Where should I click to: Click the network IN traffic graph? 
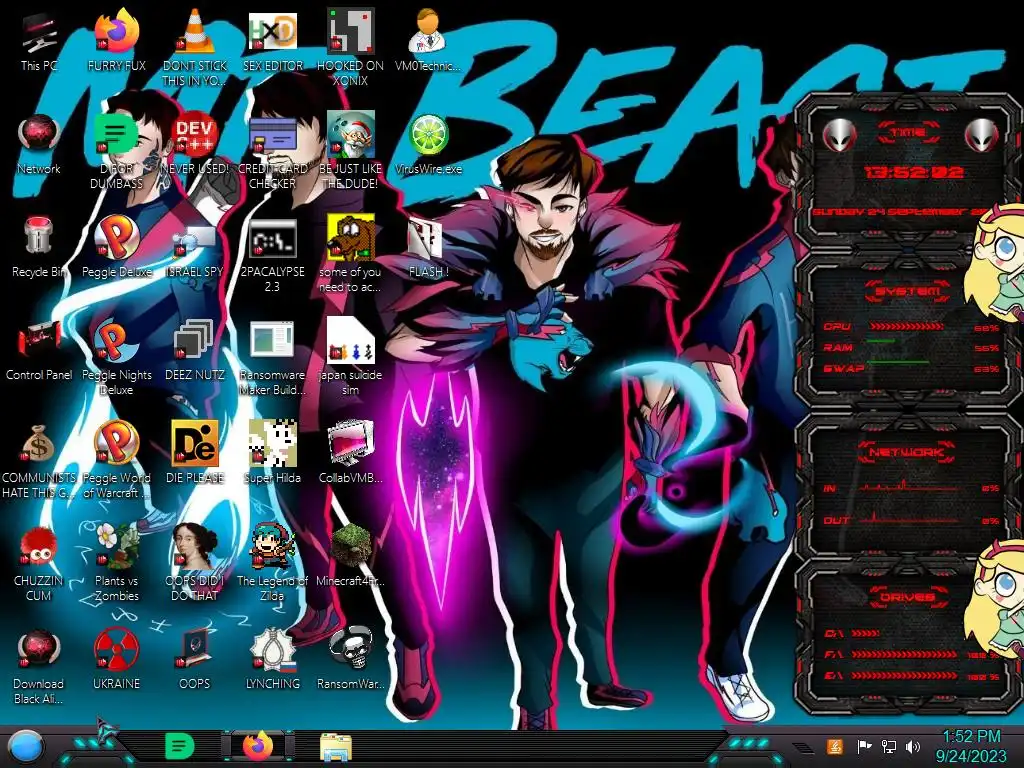[911, 486]
